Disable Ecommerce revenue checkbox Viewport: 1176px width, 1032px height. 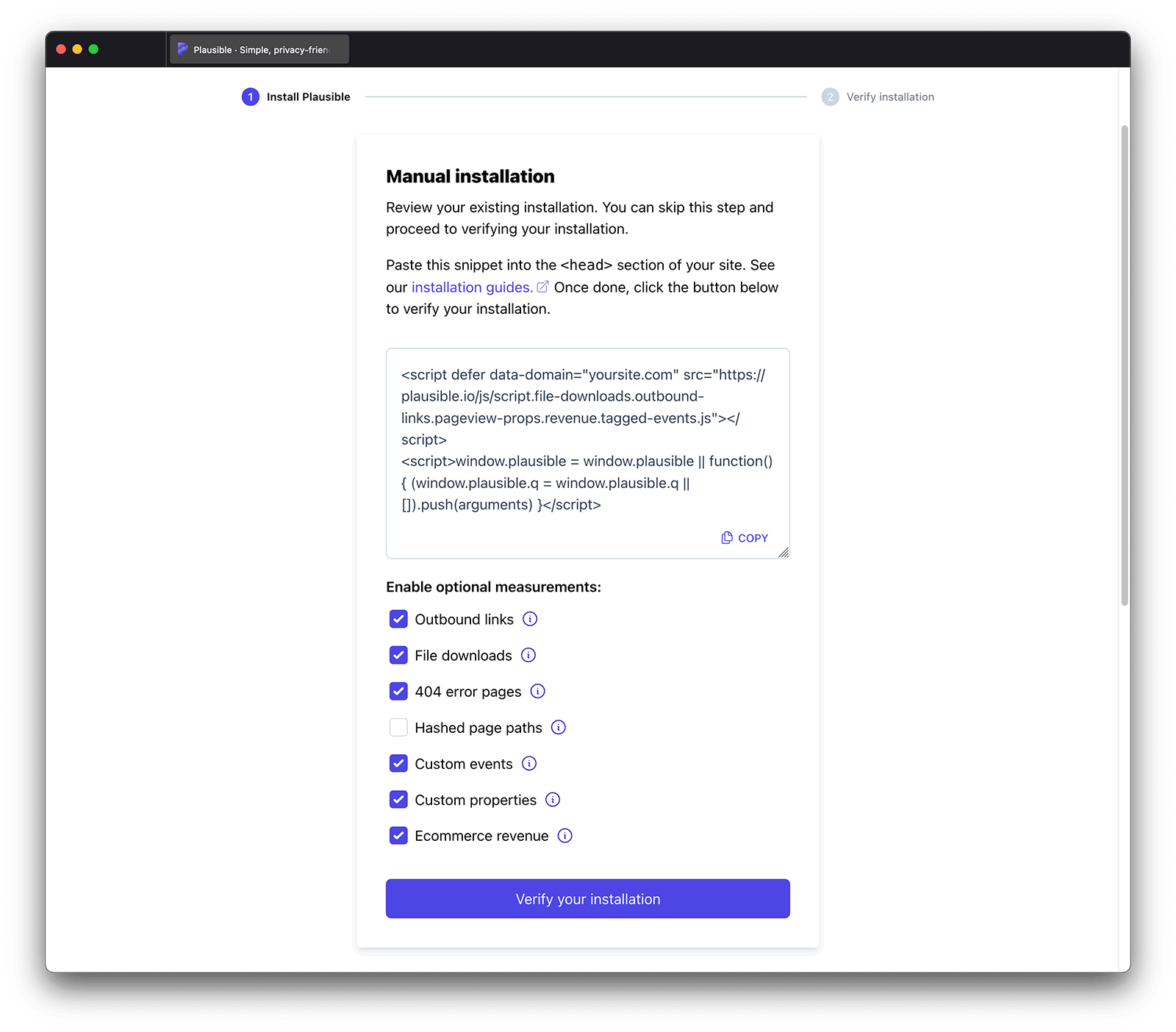tap(398, 835)
